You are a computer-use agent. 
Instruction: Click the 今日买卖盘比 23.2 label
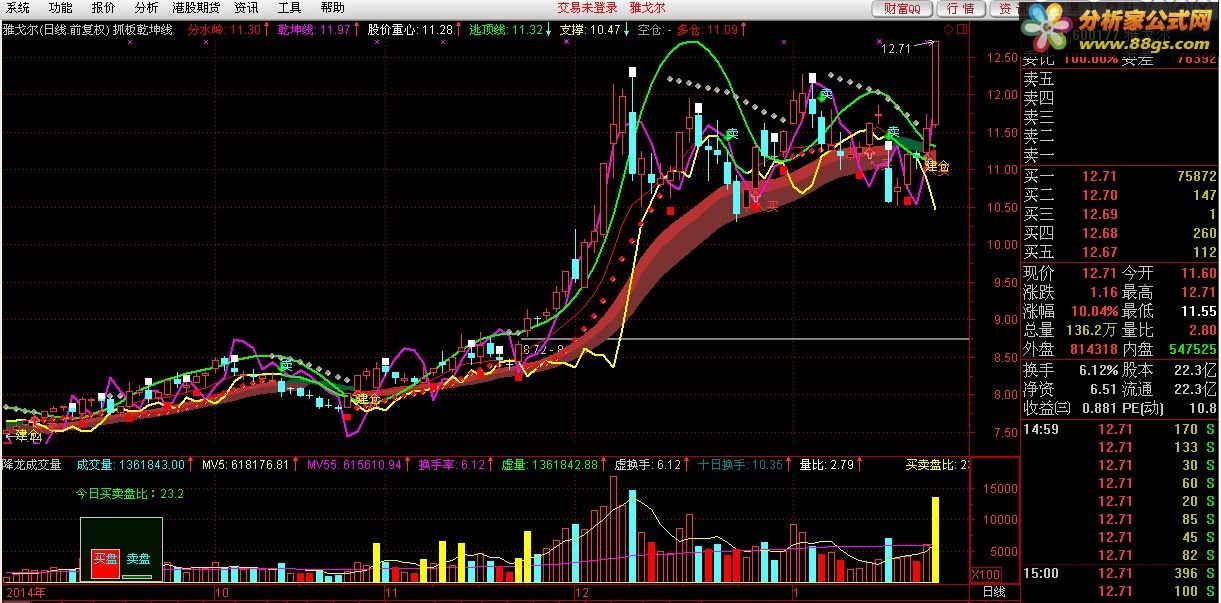(x=130, y=493)
